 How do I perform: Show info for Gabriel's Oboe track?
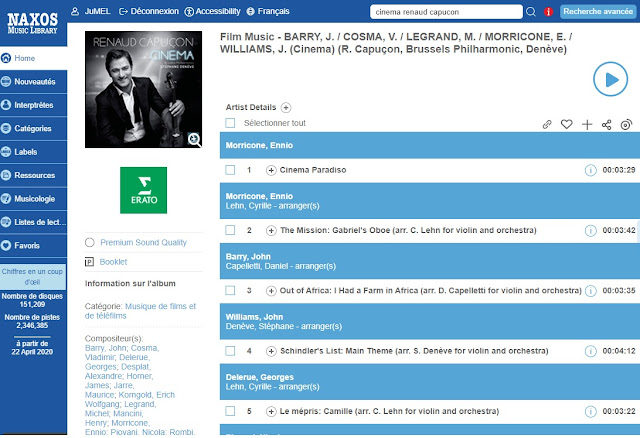[x=590, y=231]
